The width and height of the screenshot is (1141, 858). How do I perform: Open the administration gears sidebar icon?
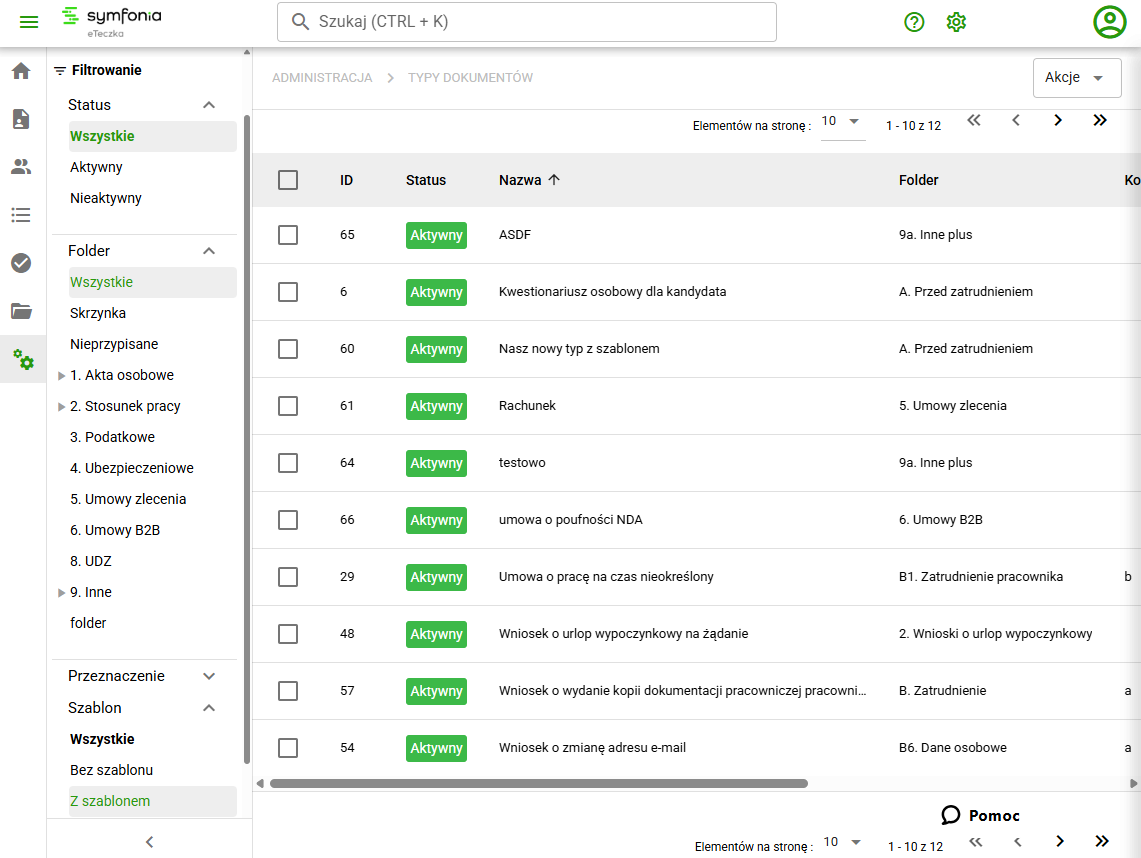pos(23,359)
